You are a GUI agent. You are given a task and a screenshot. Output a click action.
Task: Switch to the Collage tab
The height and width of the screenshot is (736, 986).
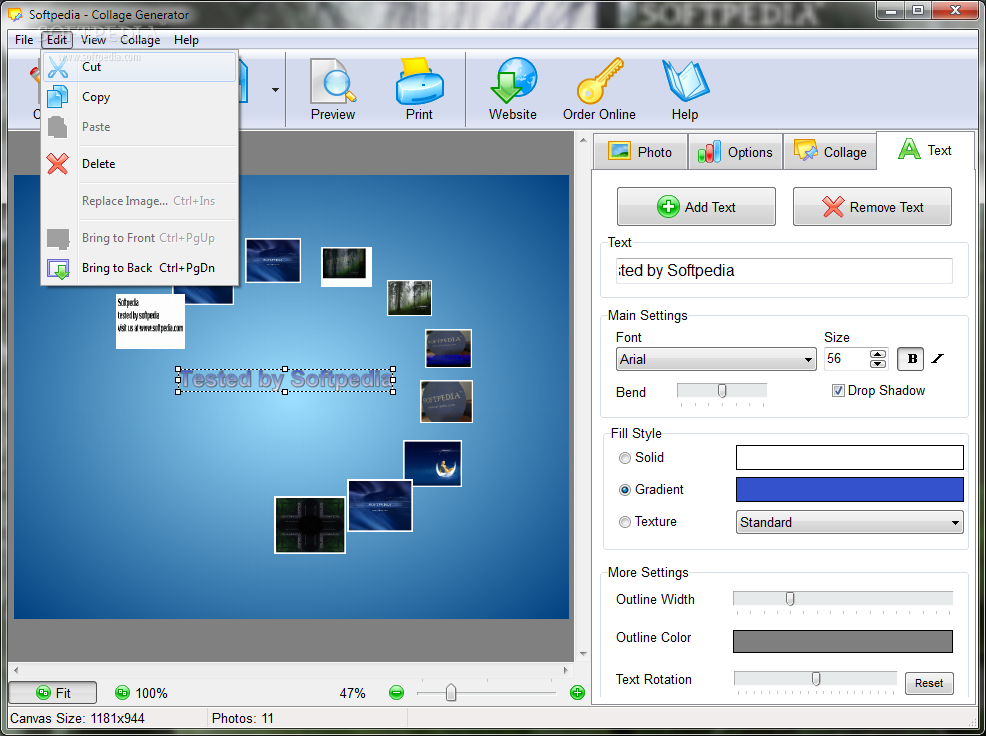click(x=830, y=152)
